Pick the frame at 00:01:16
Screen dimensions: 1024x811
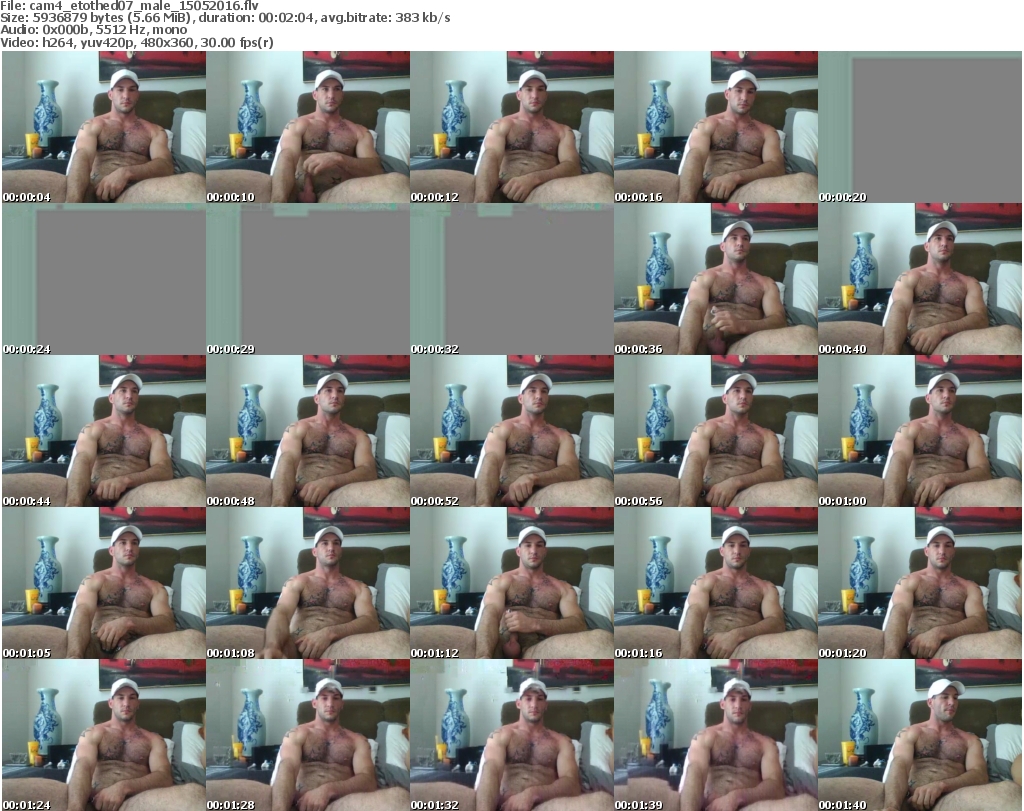tap(716, 583)
